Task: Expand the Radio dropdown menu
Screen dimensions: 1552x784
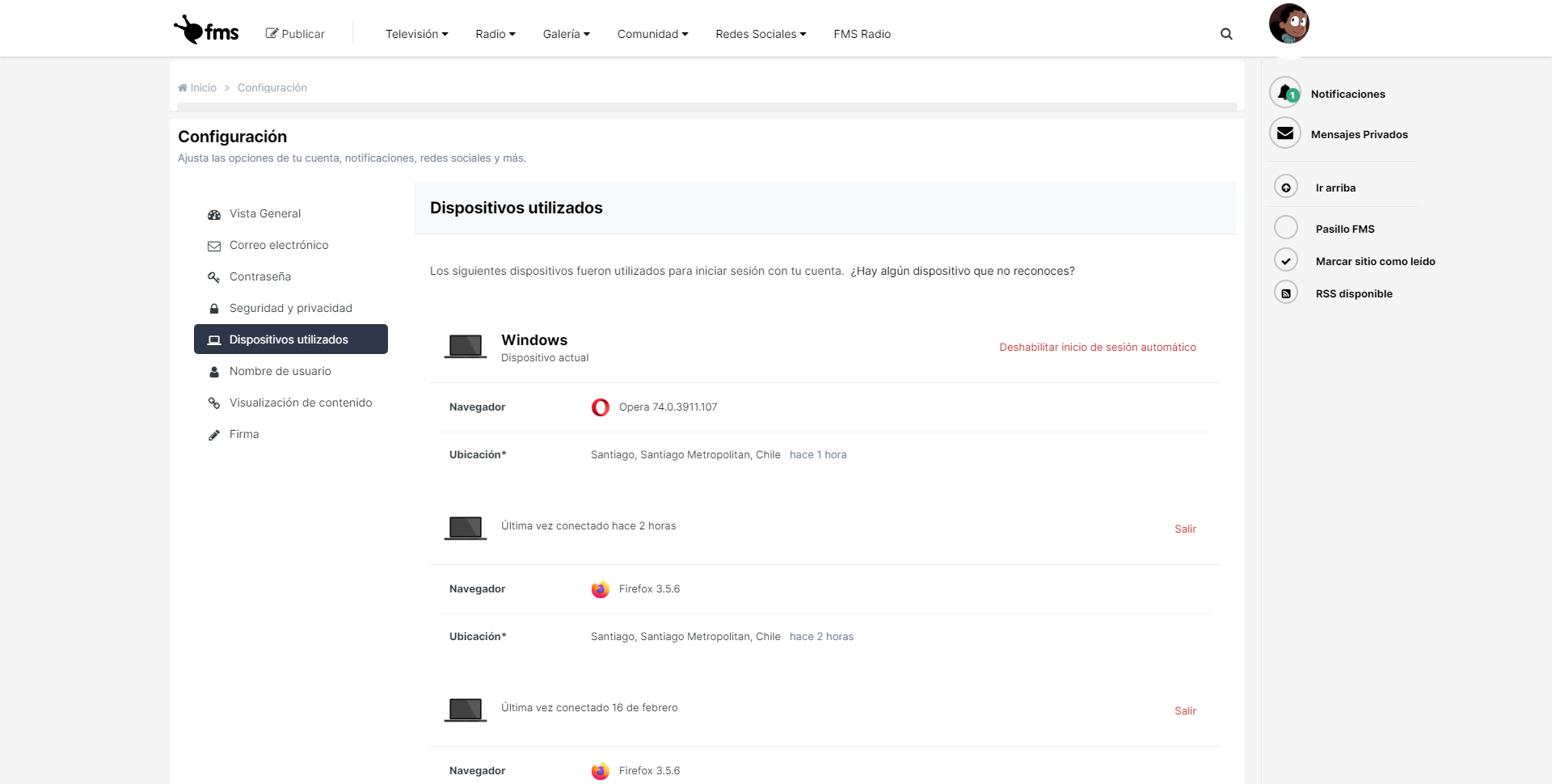Action: click(495, 34)
